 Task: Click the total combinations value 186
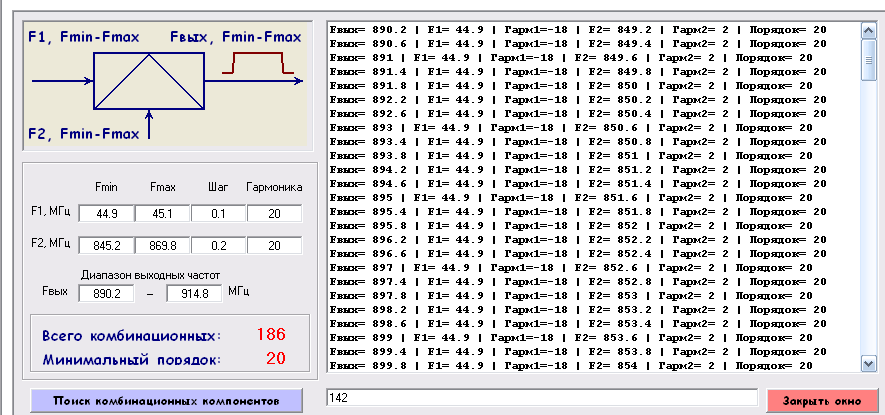click(x=271, y=334)
